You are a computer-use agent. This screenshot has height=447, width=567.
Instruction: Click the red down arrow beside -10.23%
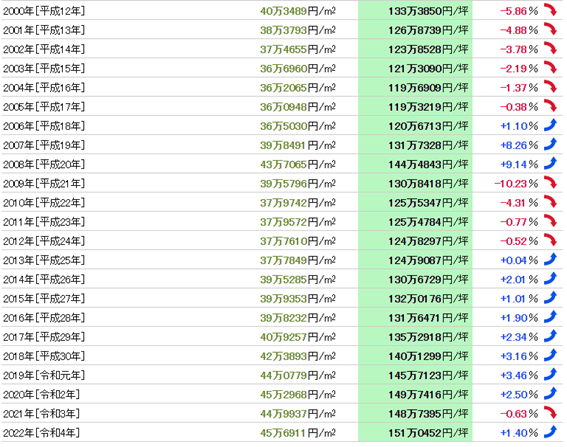(550, 183)
